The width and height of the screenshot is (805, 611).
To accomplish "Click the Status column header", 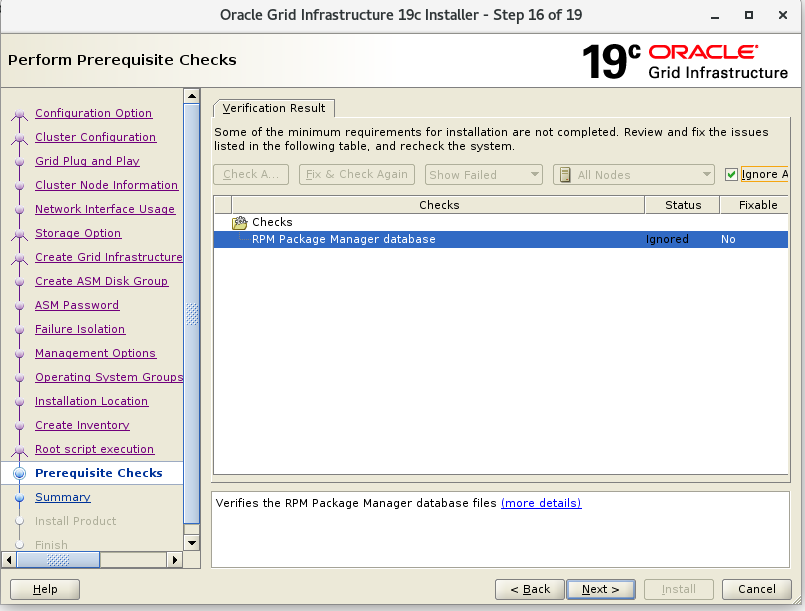I will coord(683,205).
